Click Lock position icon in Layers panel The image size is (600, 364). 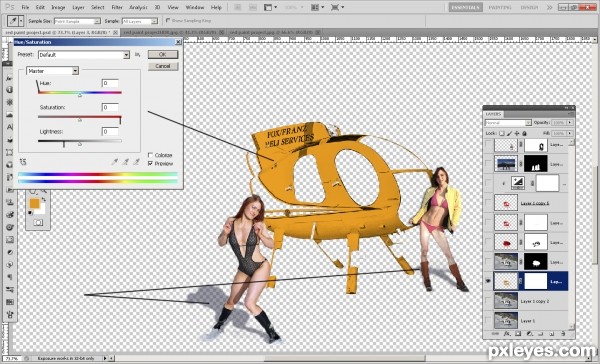click(x=517, y=133)
